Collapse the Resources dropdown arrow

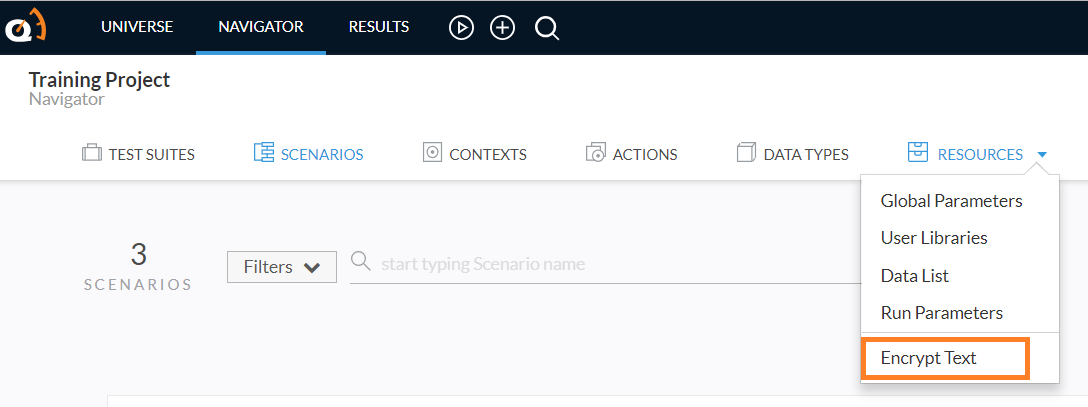(1042, 155)
